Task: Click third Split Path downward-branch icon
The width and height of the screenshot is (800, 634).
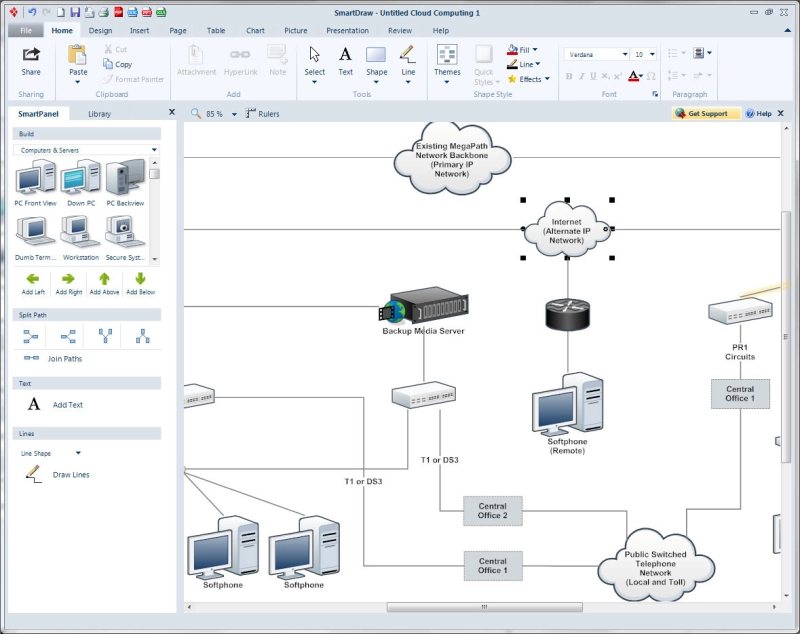Action: pos(105,336)
